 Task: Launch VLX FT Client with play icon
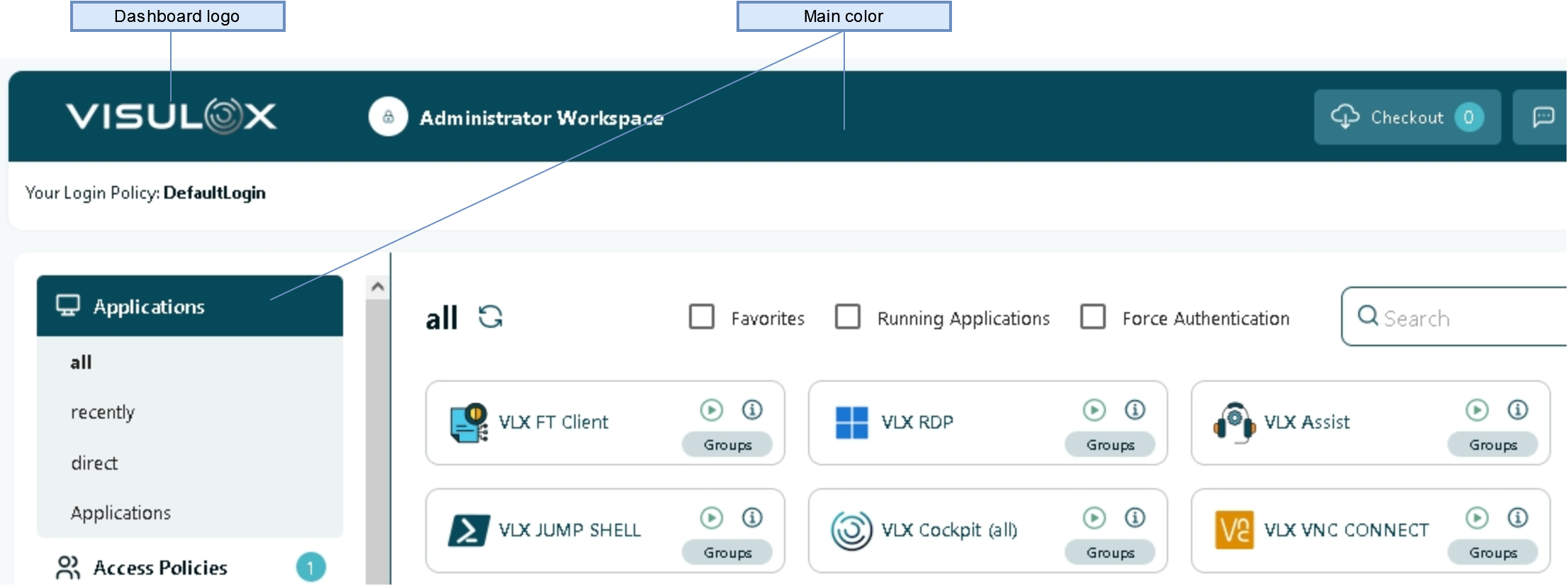point(711,410)
